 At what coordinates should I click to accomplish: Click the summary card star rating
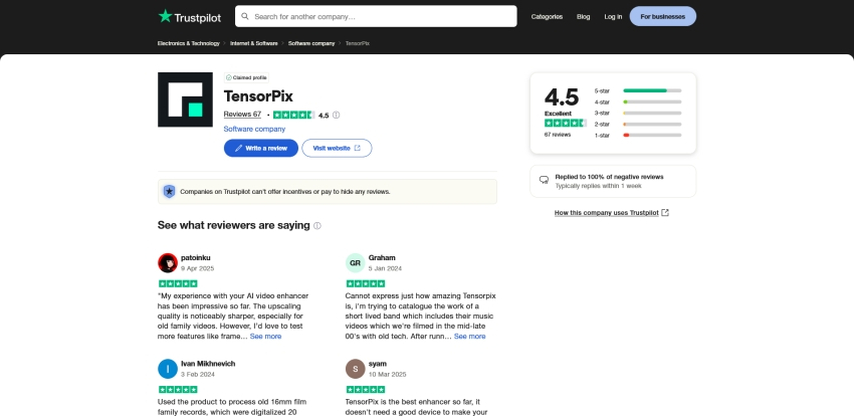click(565, 124)
